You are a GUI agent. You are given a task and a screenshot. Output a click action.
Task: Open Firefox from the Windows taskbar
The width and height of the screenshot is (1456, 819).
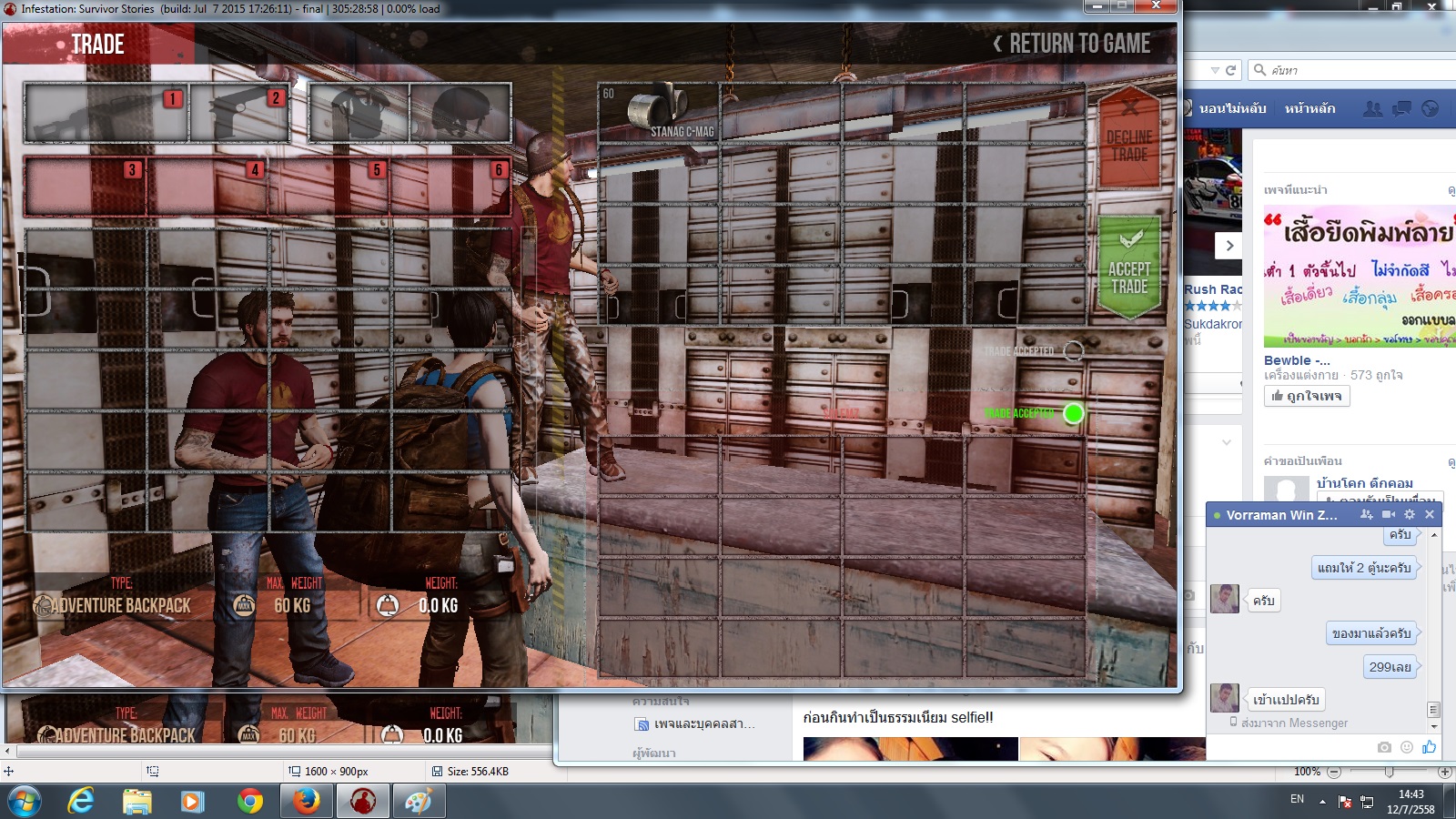point(306,802)
